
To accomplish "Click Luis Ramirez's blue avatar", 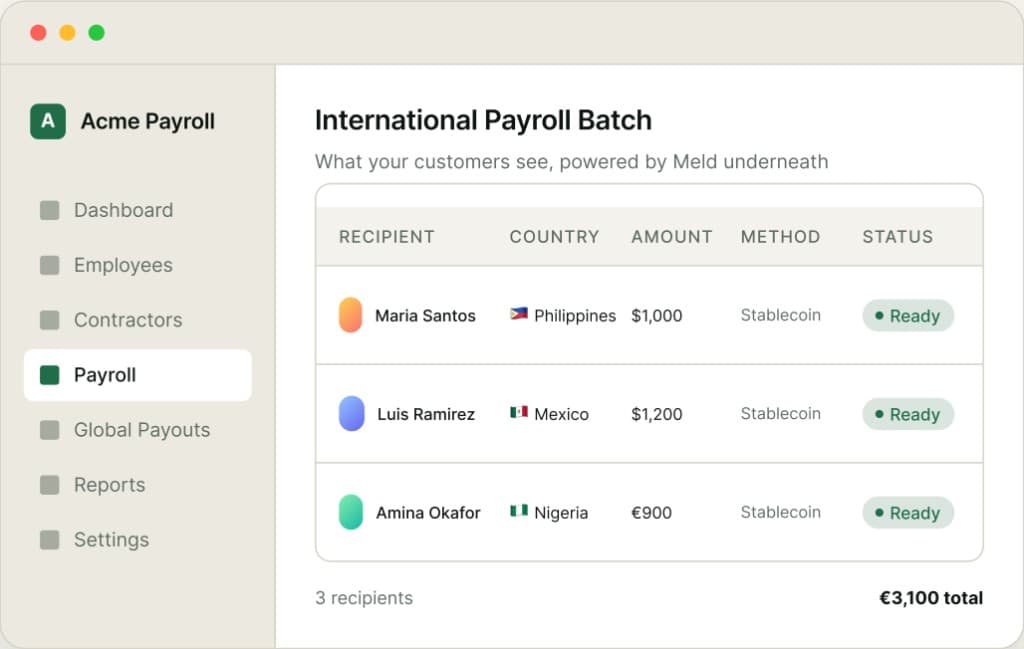I will click(x=351, y=413).
